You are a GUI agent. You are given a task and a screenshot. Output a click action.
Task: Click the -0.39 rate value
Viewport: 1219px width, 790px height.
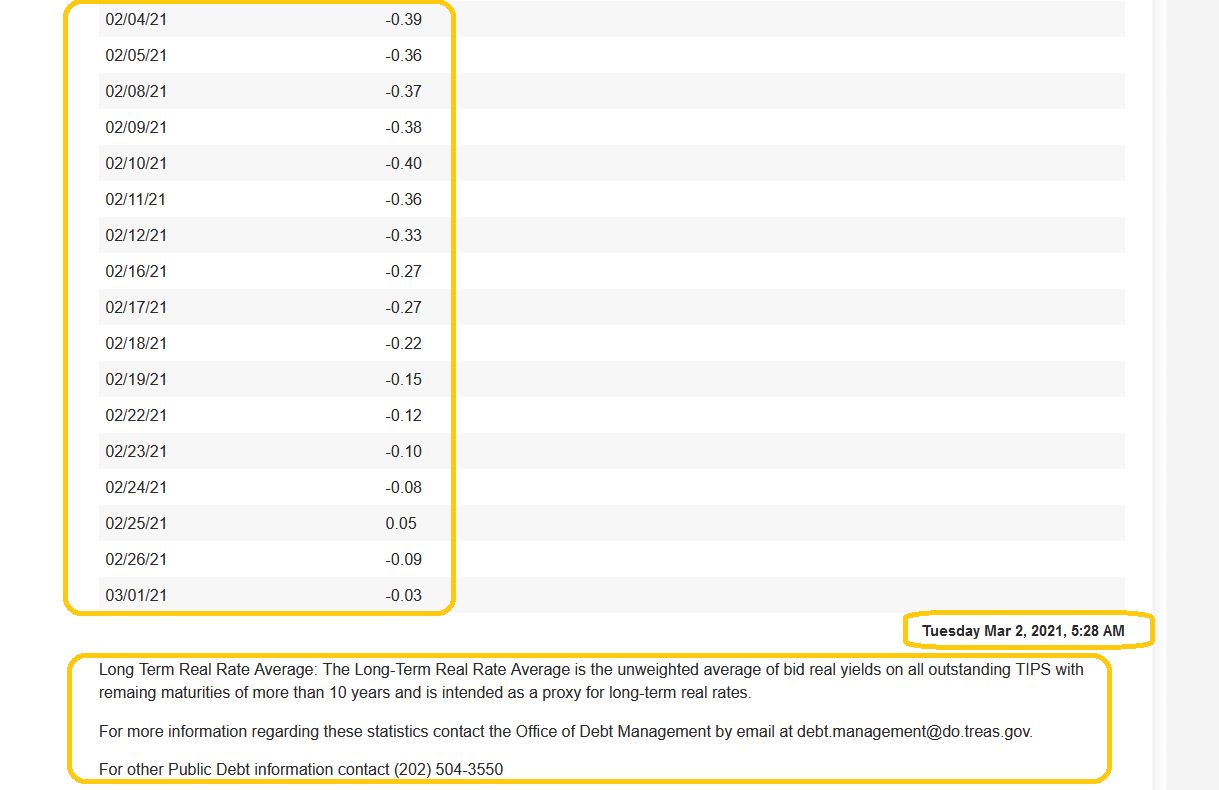click(x=403, y=19)
